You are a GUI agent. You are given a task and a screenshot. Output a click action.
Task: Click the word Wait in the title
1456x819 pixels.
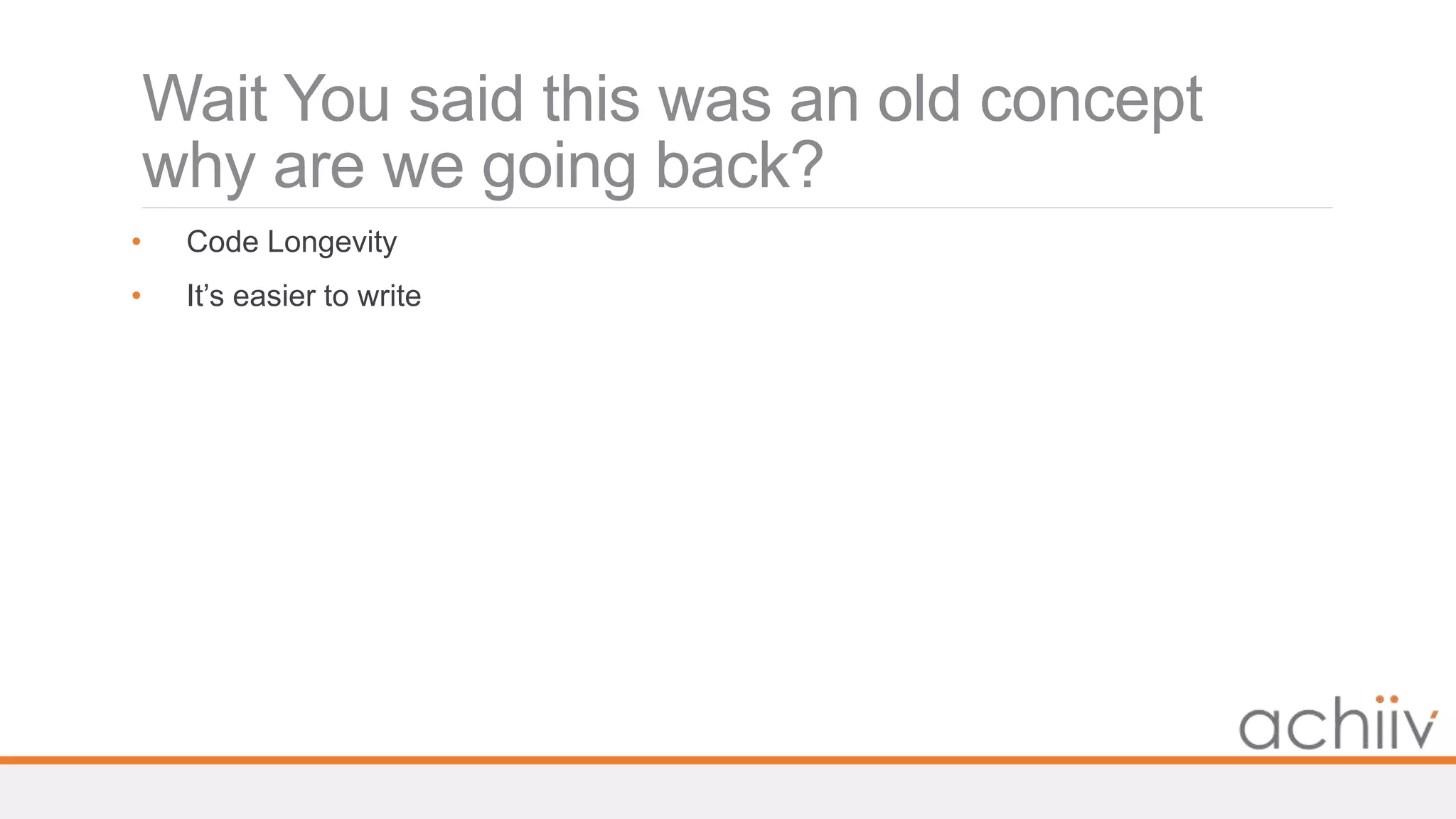coord(205,100)
